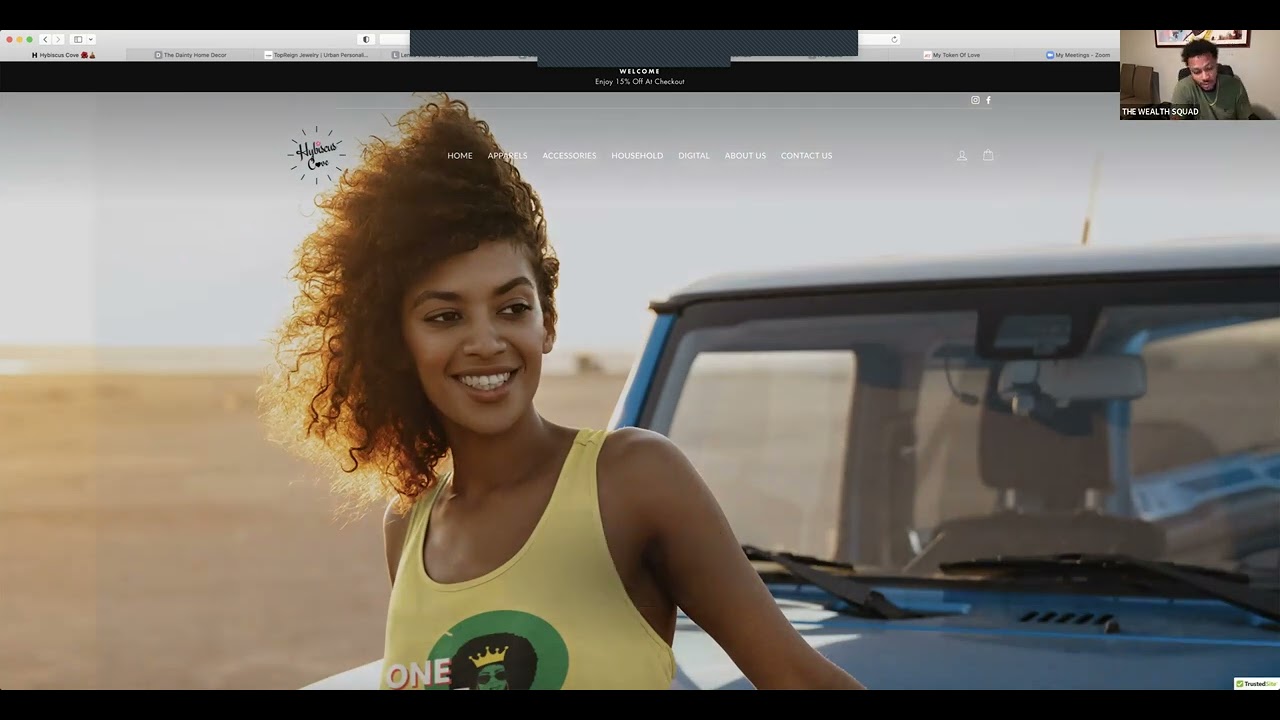This screenshot has height=720, width=1280.
Task: Navigate to the HOME menu item
Action: click(460, 156)
